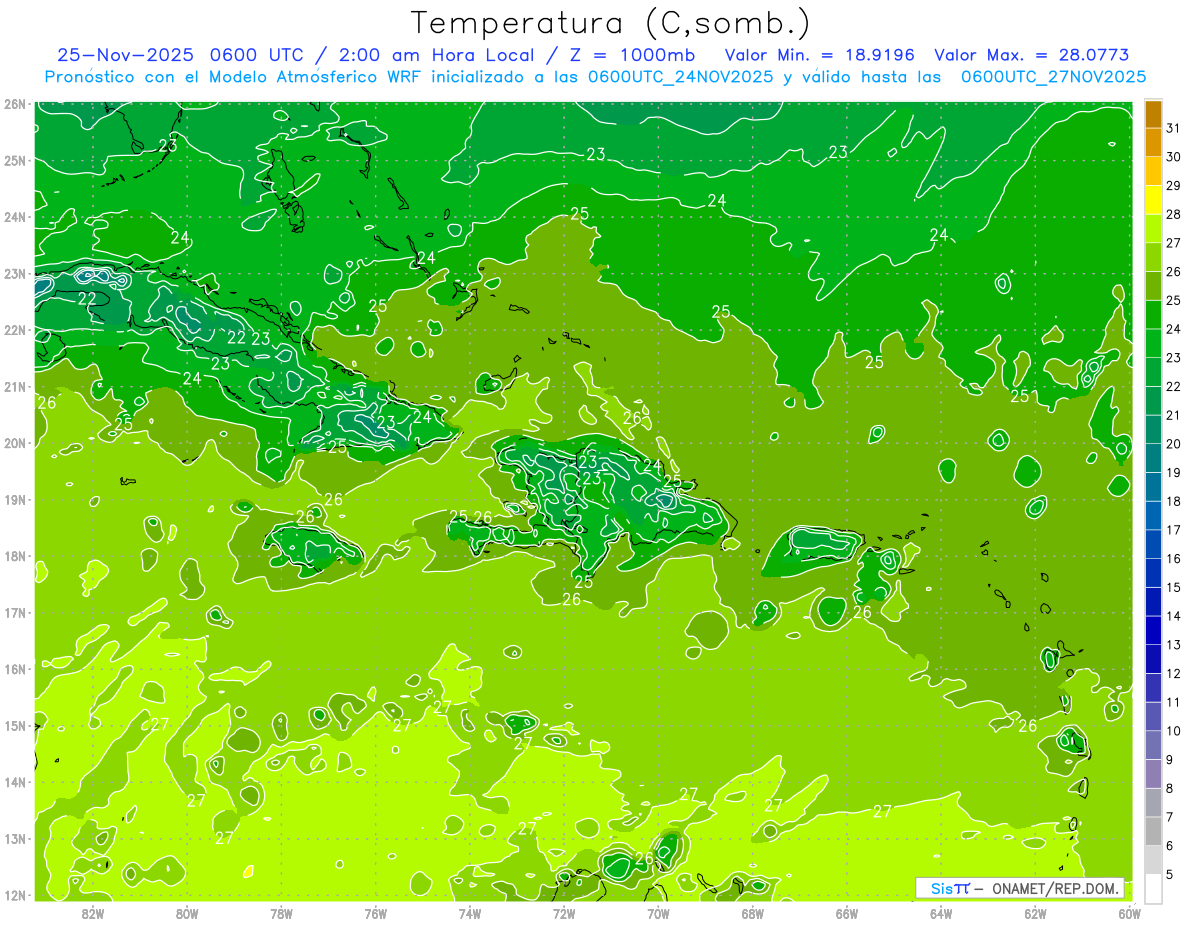The width and height of the screenshot is (1200, 927).
Task: Click the colorbar value 10
Action: (1175, 731)
